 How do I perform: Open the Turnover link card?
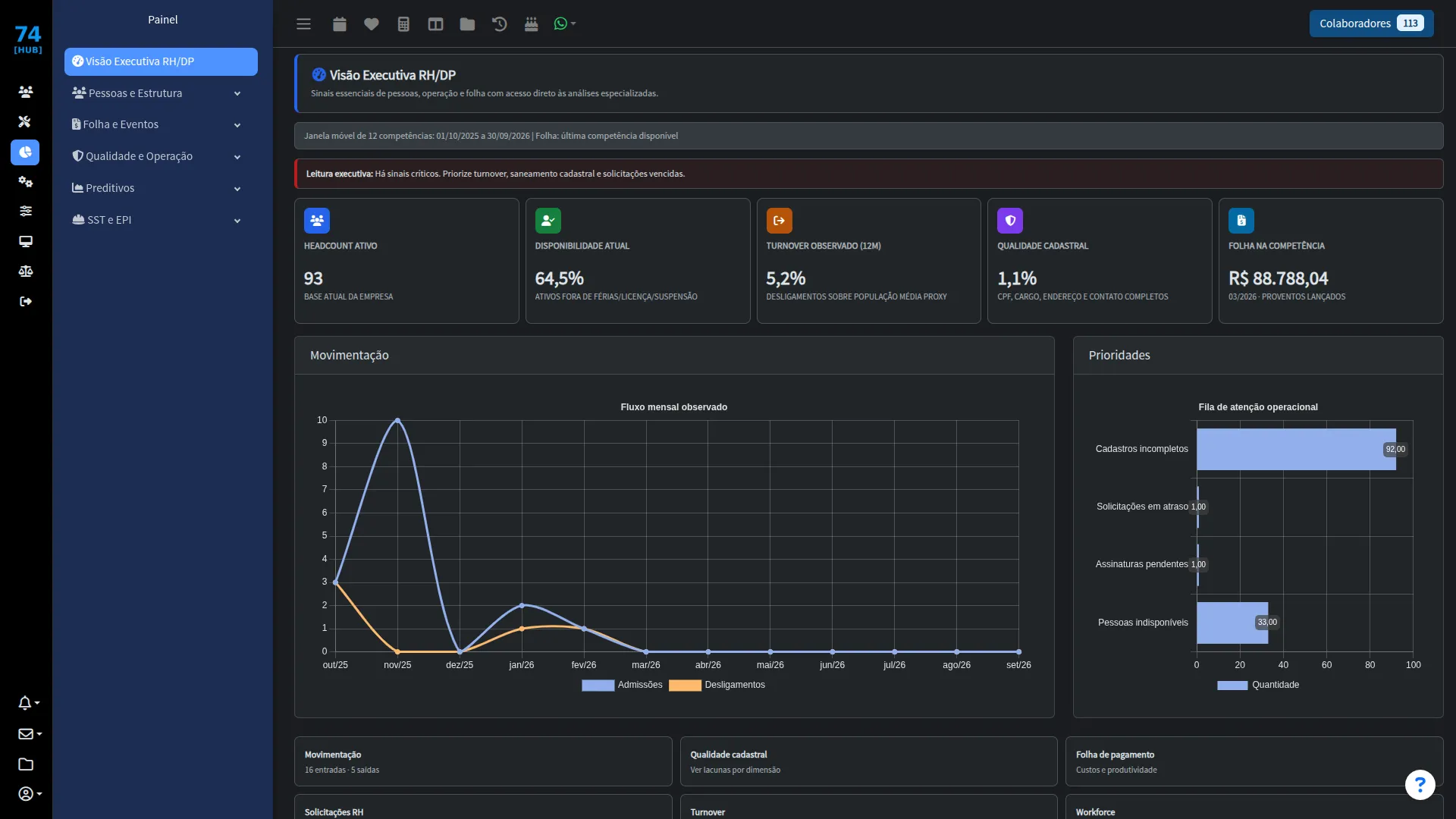[868, 807]
